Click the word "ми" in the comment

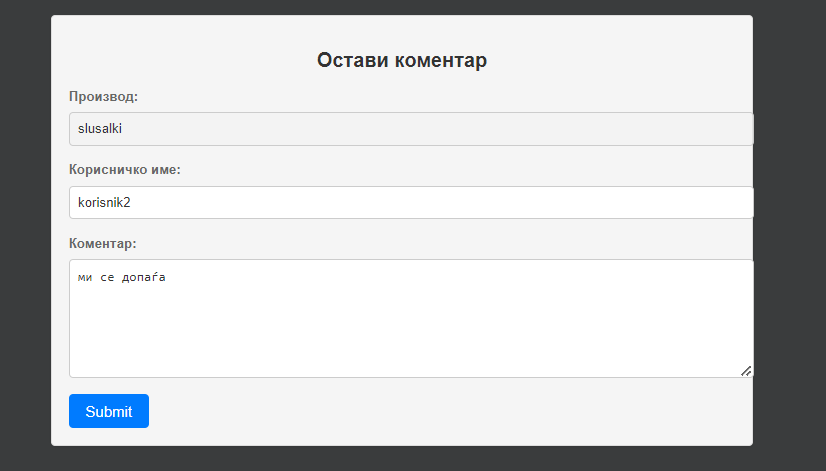pyautogui.click(x=84, y=277)
